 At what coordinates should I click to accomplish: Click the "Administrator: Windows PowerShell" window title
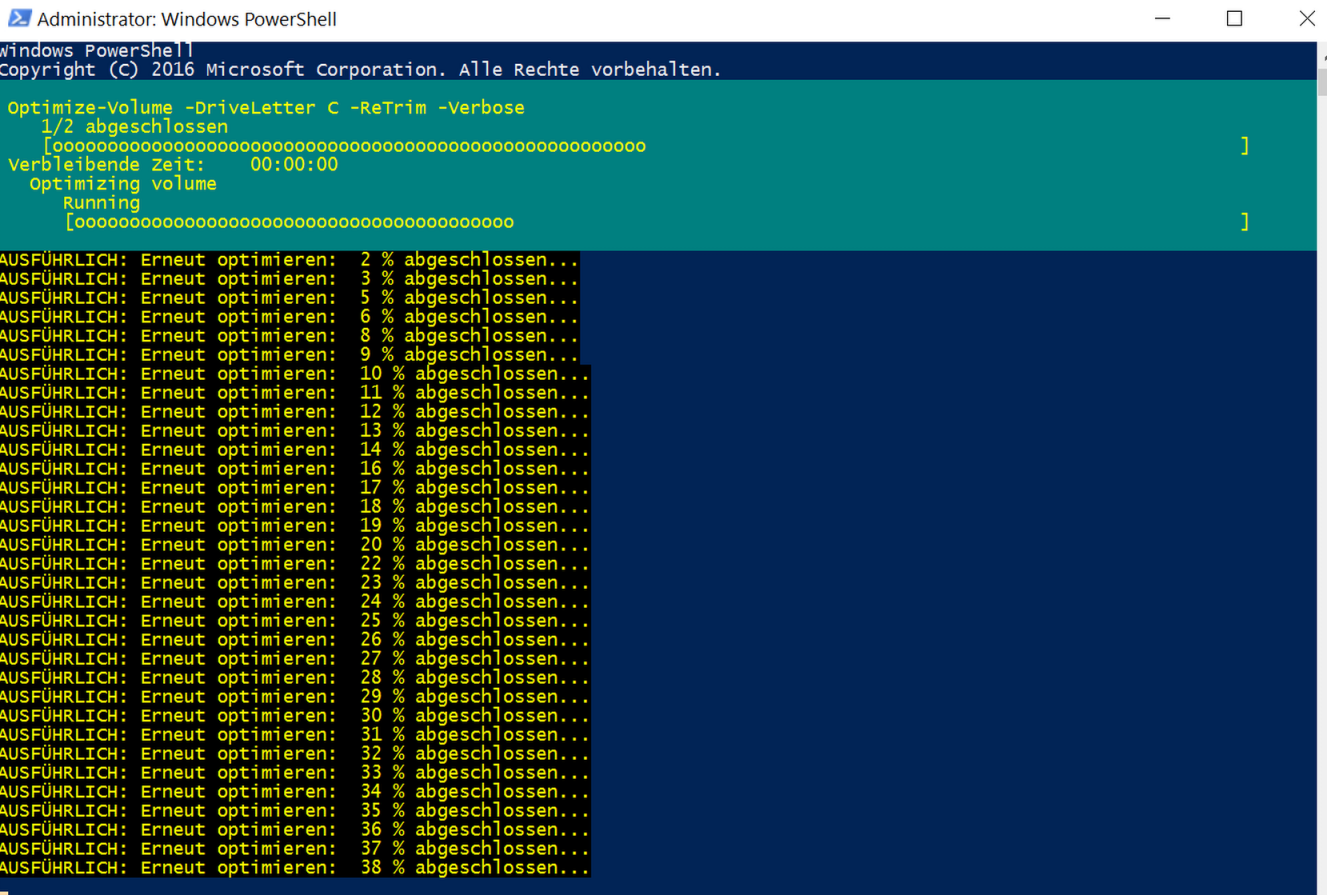coord(187,19)
